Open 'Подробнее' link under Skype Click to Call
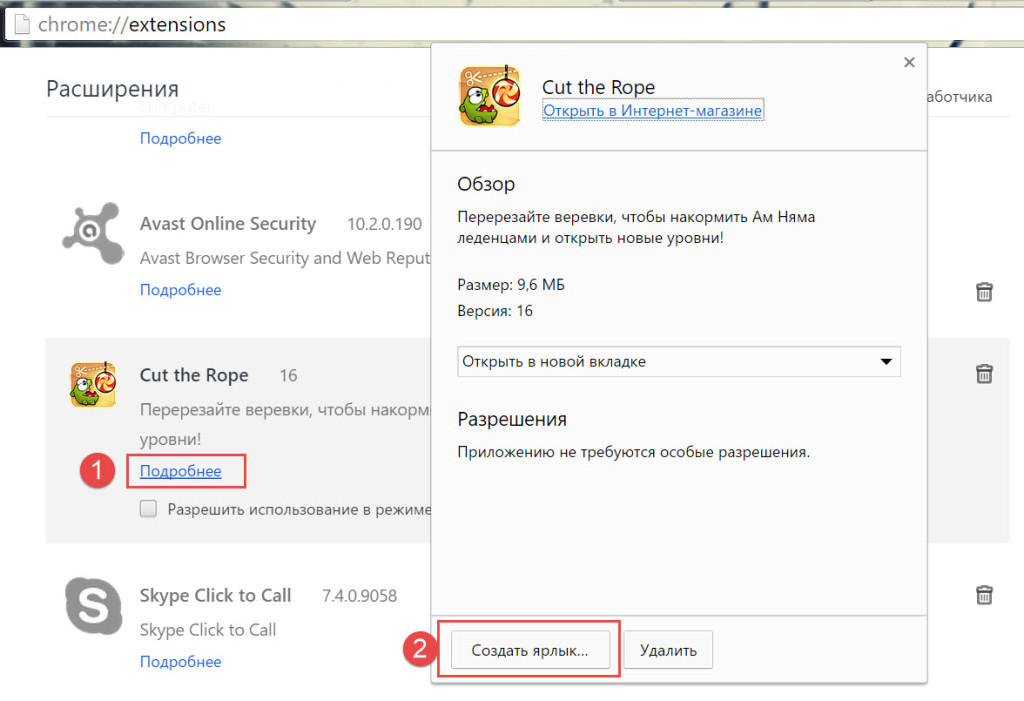Screen dimensions: 1024x701 181,662
